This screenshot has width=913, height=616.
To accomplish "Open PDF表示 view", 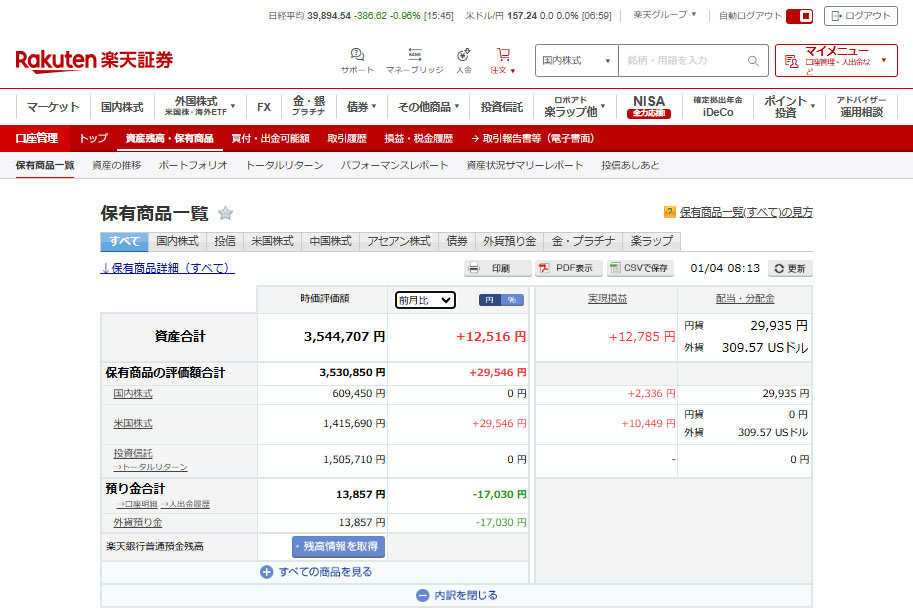I will tap(566, 269).
